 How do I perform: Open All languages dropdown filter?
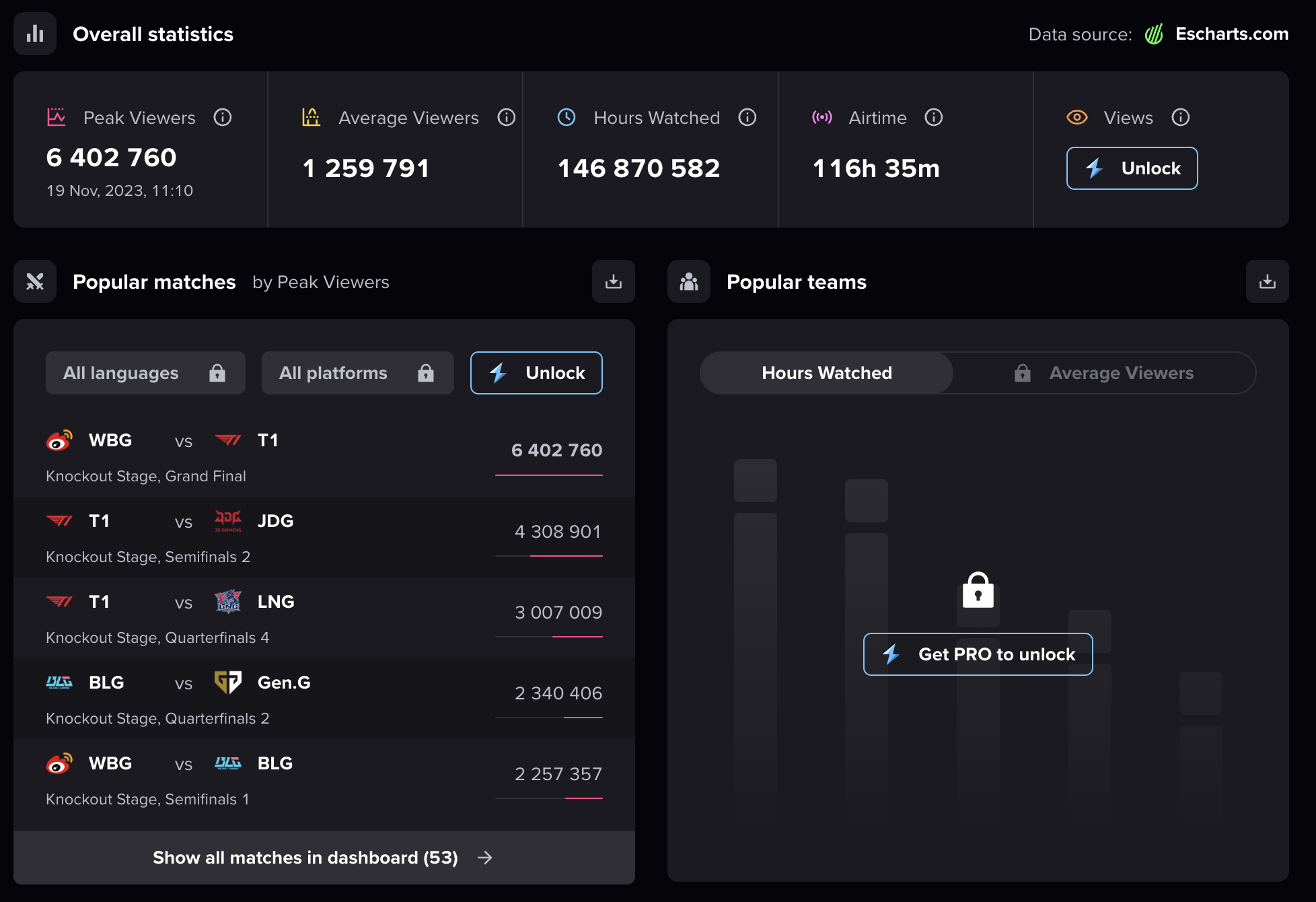click(x=145, y=373)
